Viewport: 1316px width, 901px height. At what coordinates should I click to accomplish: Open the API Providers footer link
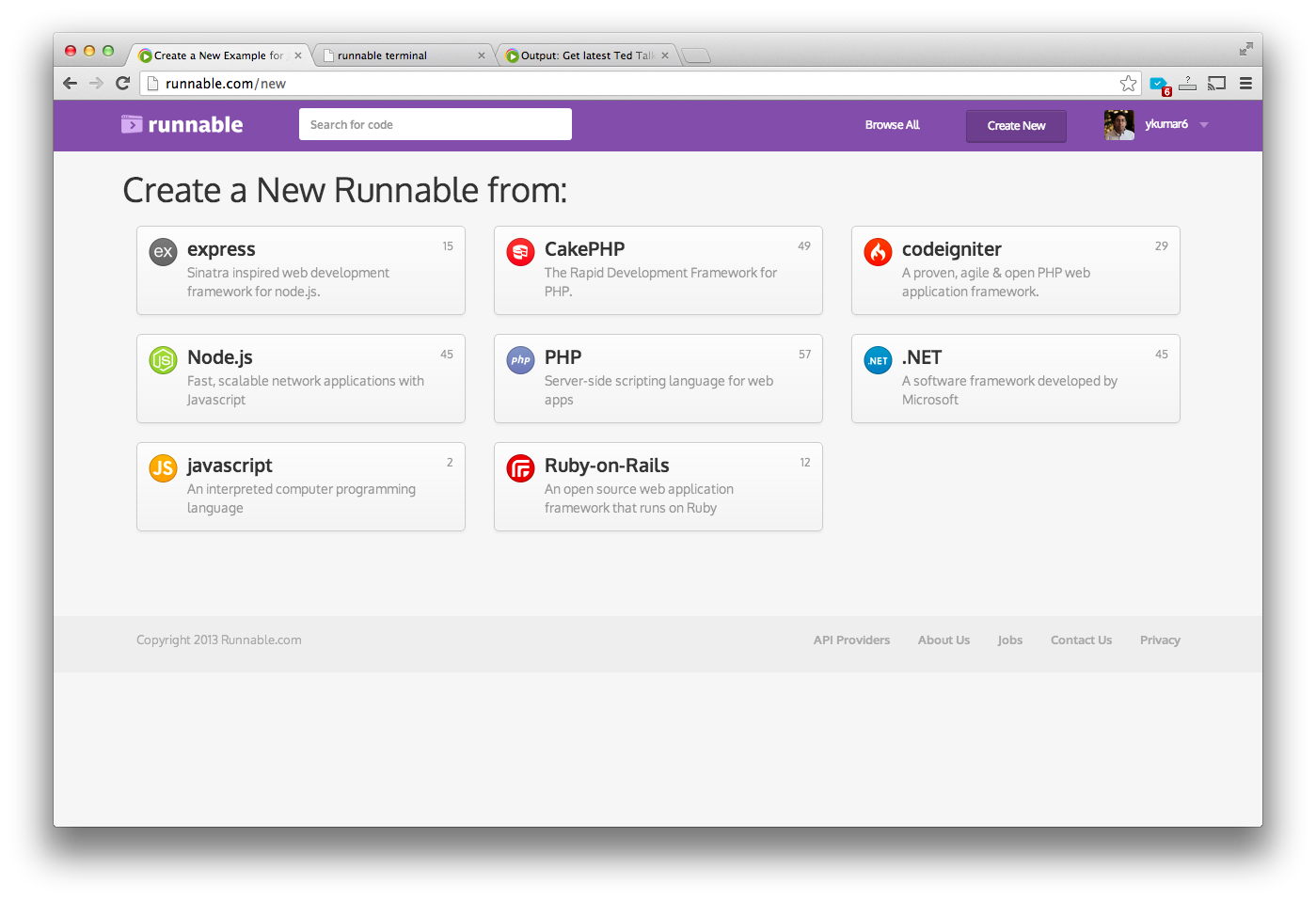851,640
